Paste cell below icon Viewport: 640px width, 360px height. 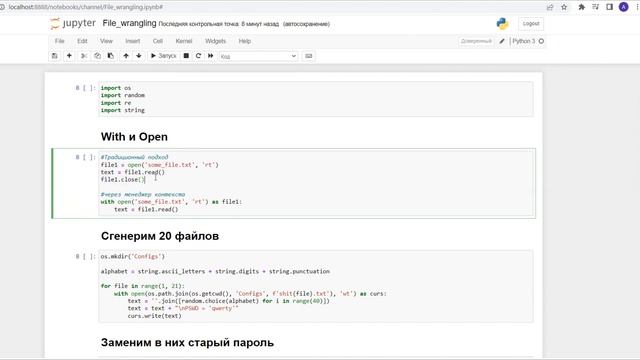[111, 56]
